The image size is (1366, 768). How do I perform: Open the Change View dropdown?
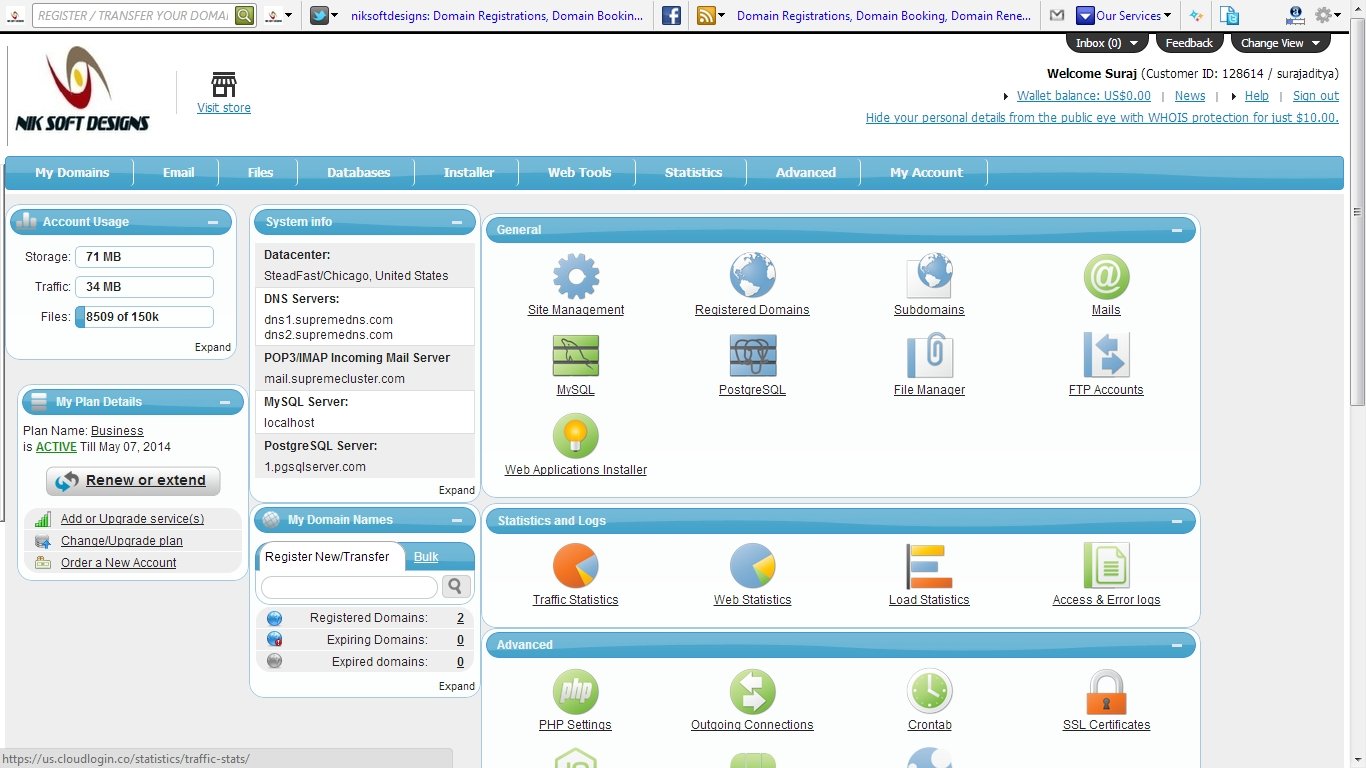(x=1281, y=43)
